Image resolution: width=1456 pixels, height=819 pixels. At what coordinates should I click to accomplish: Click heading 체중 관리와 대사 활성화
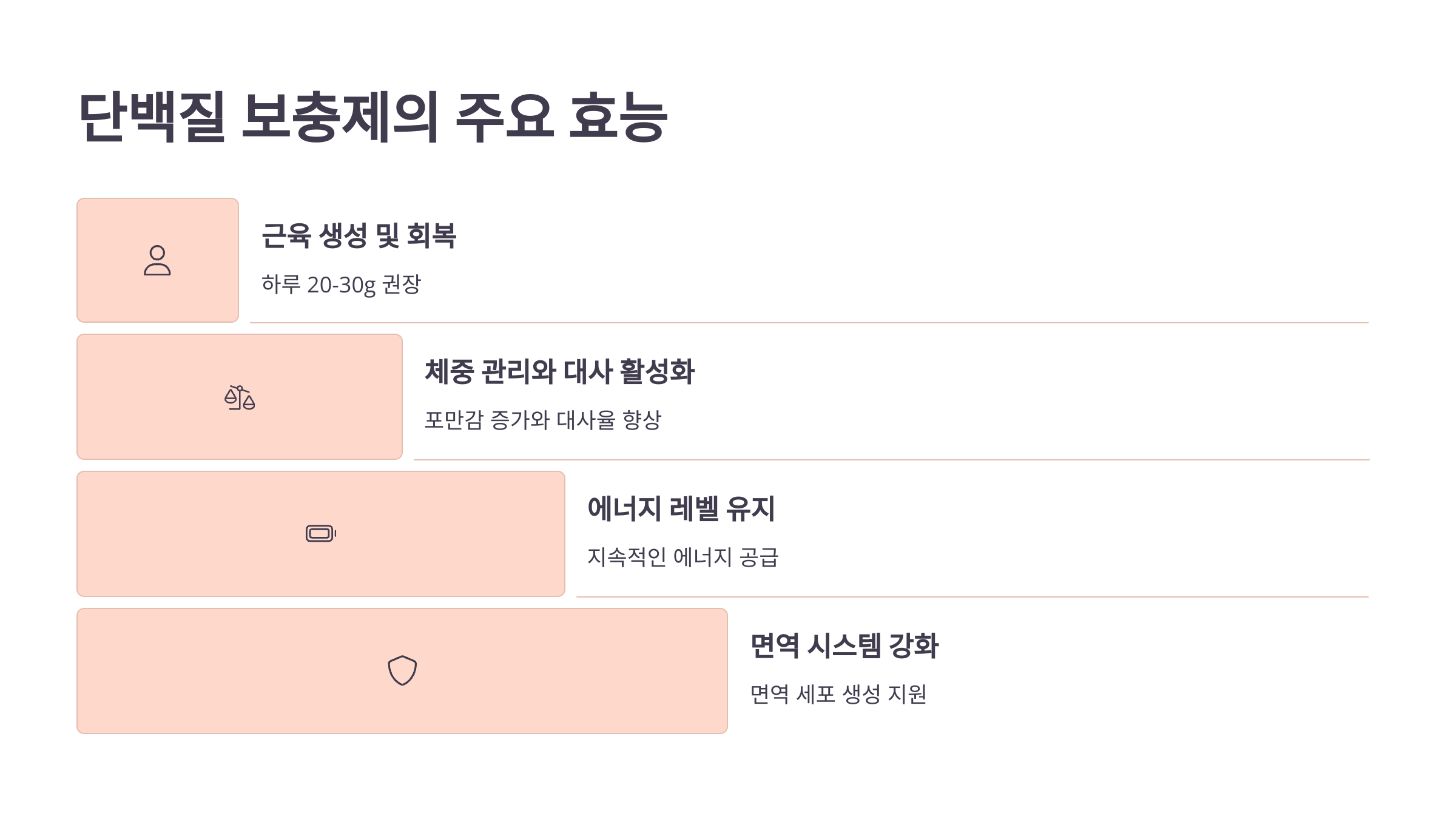(x=559, y=371)
